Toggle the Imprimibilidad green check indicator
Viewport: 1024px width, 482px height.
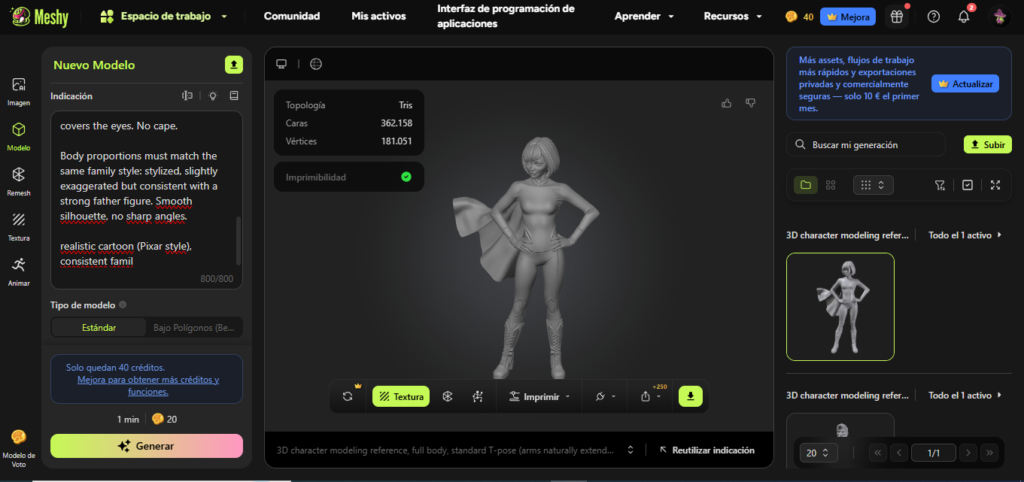[x=406, y=177]
